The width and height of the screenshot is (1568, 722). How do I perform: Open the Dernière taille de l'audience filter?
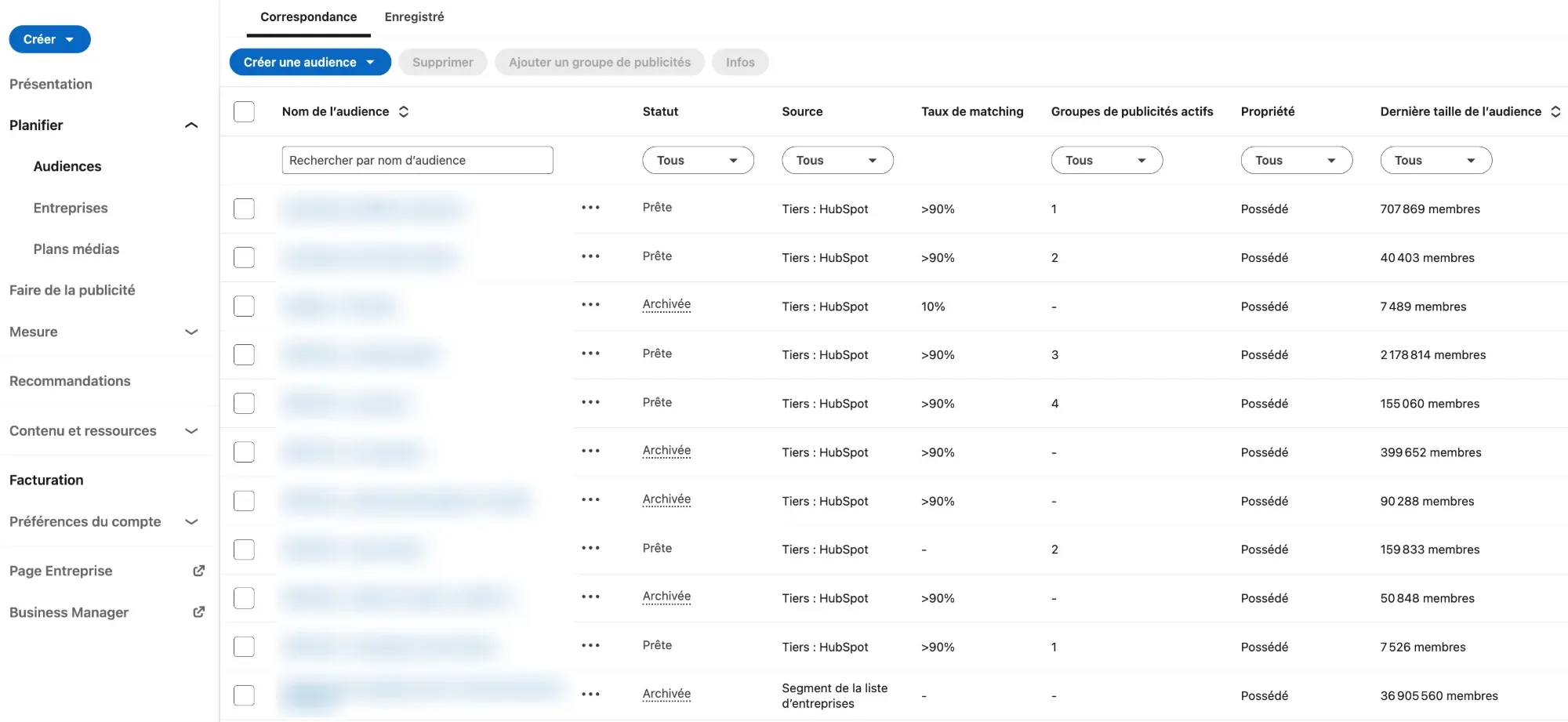tap(1436, 160)
